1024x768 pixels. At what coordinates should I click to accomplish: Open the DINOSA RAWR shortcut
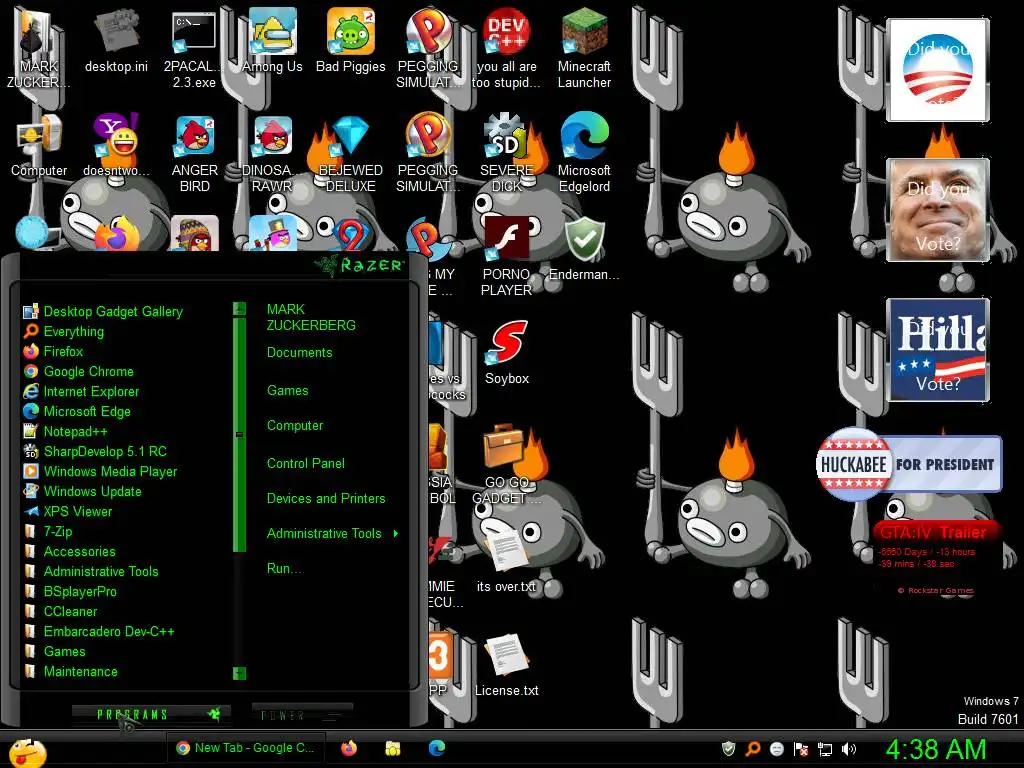coord(272,153)
